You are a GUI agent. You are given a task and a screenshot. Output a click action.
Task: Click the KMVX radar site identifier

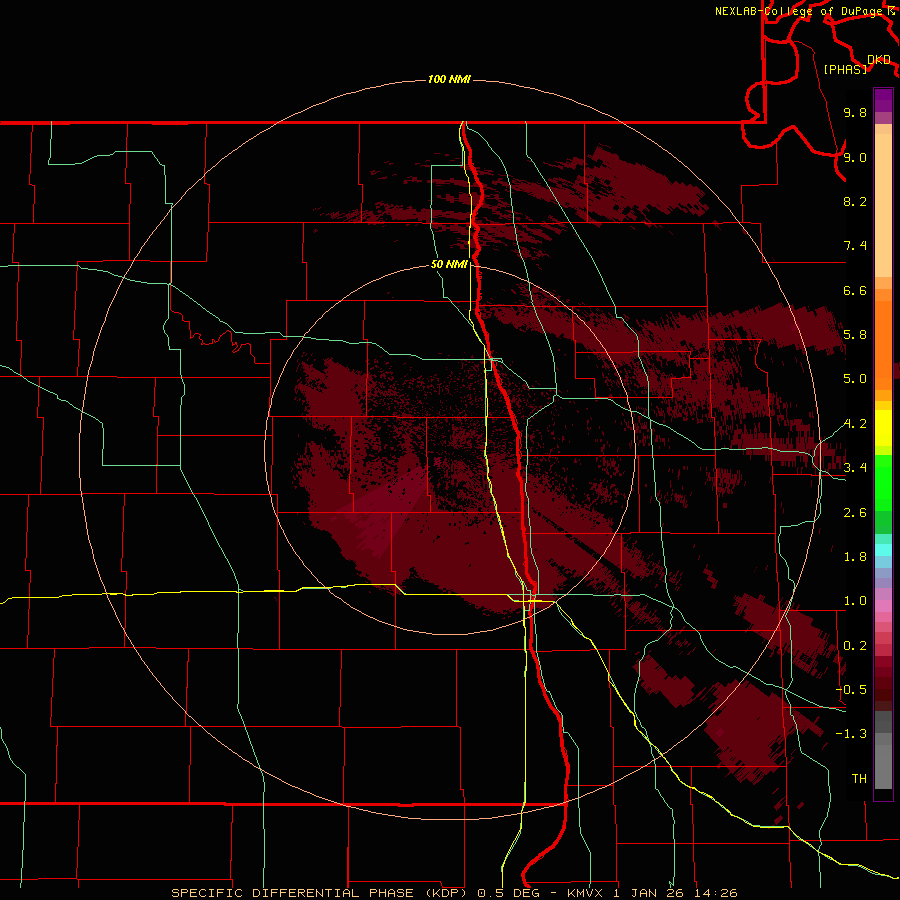586,893
